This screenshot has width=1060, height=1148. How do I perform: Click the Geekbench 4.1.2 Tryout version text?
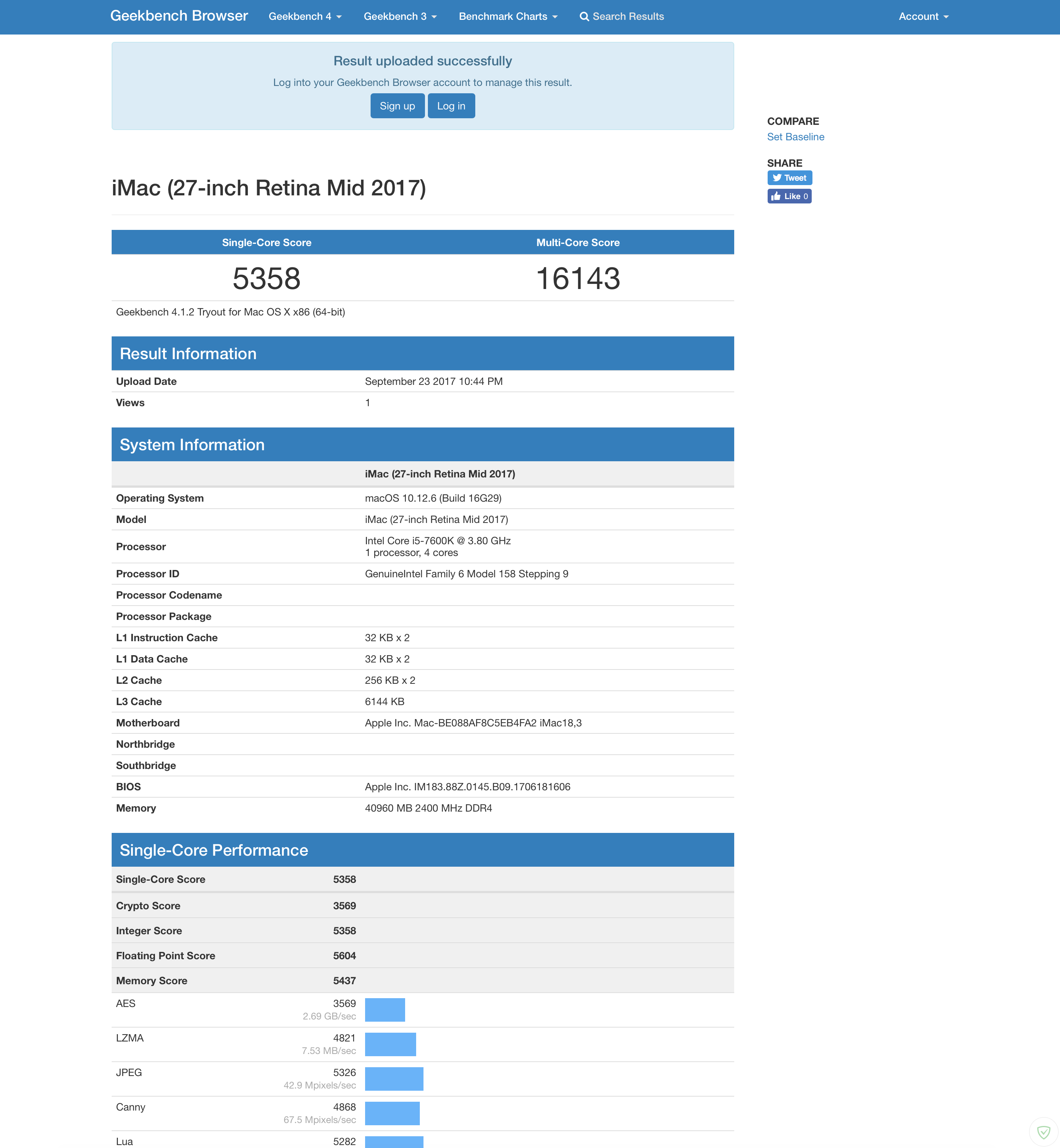[231, 312]
